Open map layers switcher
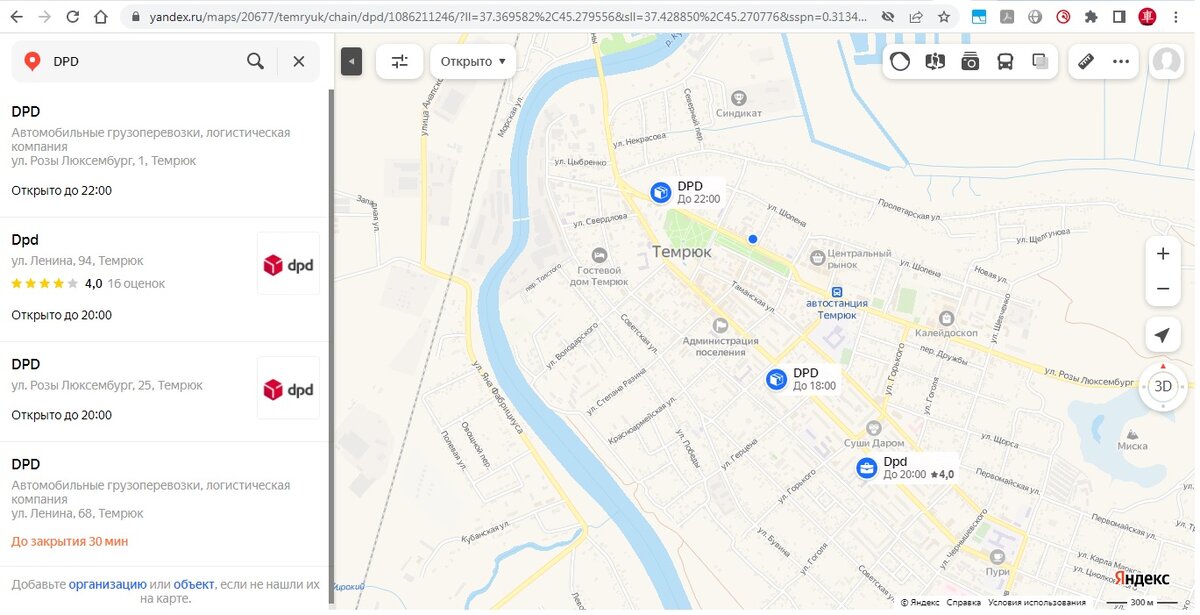The width and height of the screenshot is (1200, 615). 1040,61
